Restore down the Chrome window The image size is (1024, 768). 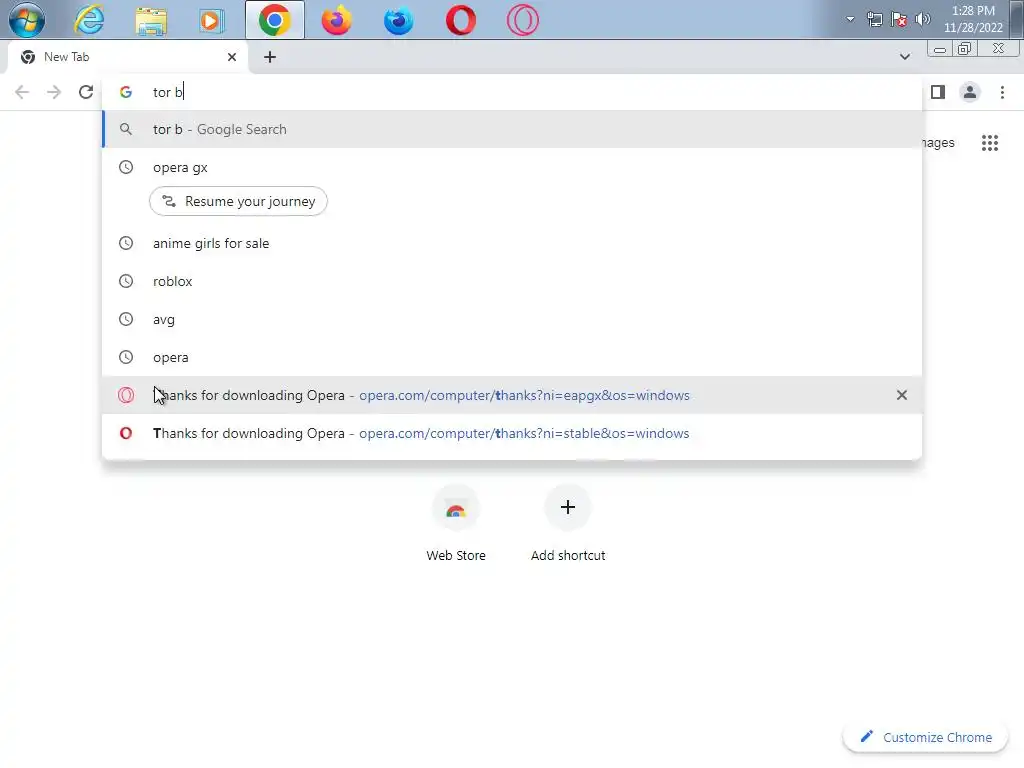click(965, 49)
